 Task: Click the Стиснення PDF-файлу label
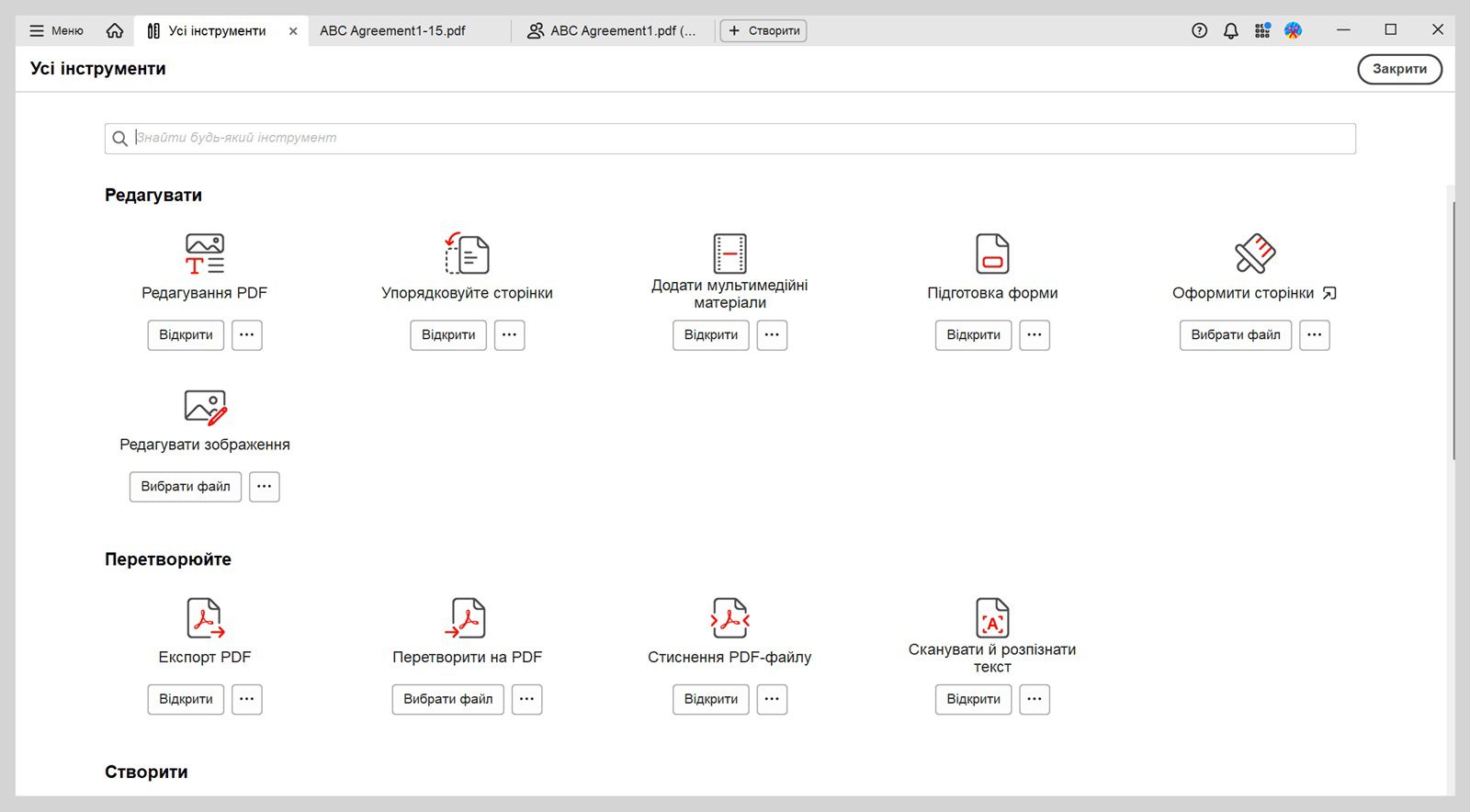(x=729, y=657)
